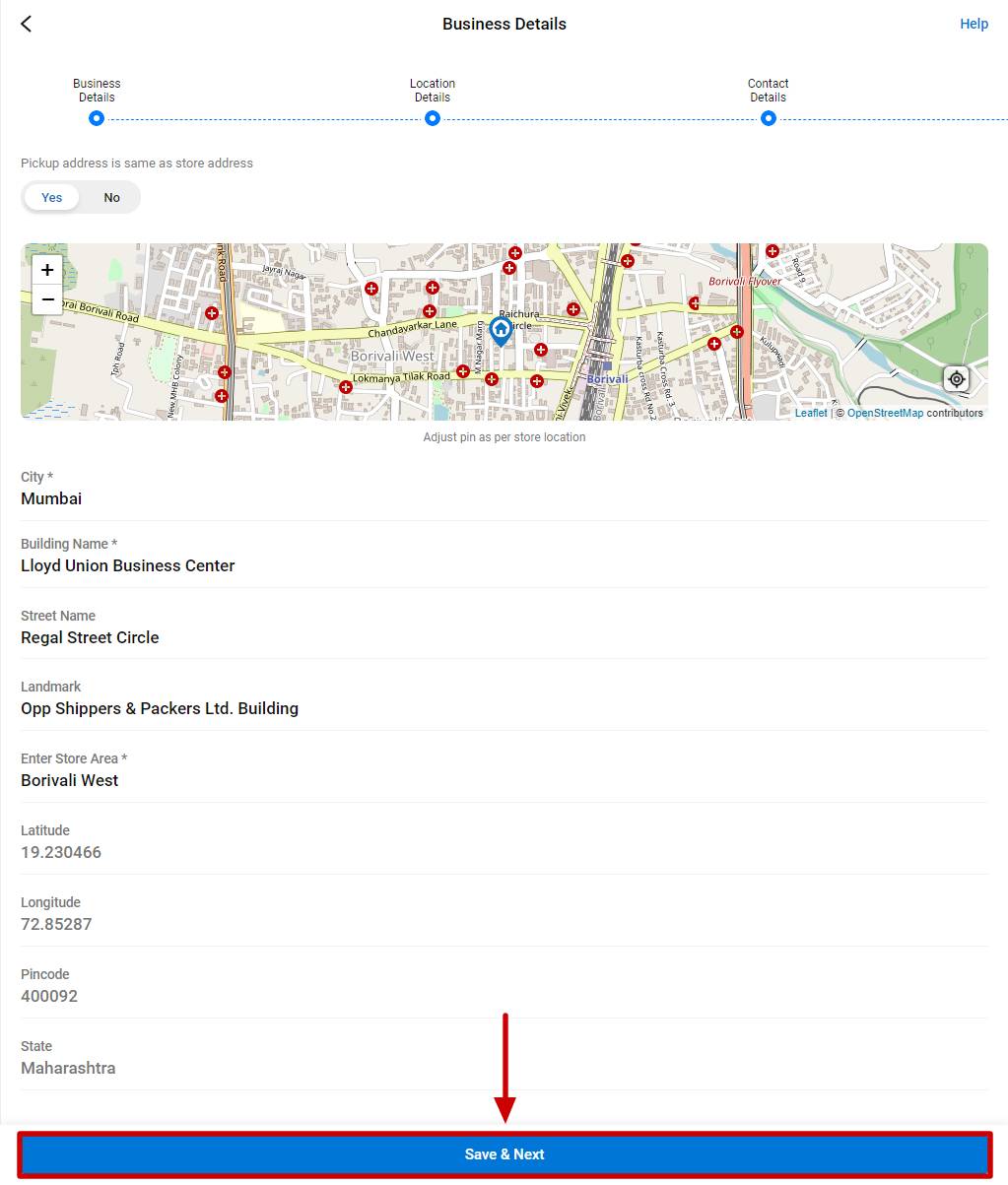Open the Help link
Image resolution: width=1008 pixels, height=1185 pixels.
[x=974, y=24]
